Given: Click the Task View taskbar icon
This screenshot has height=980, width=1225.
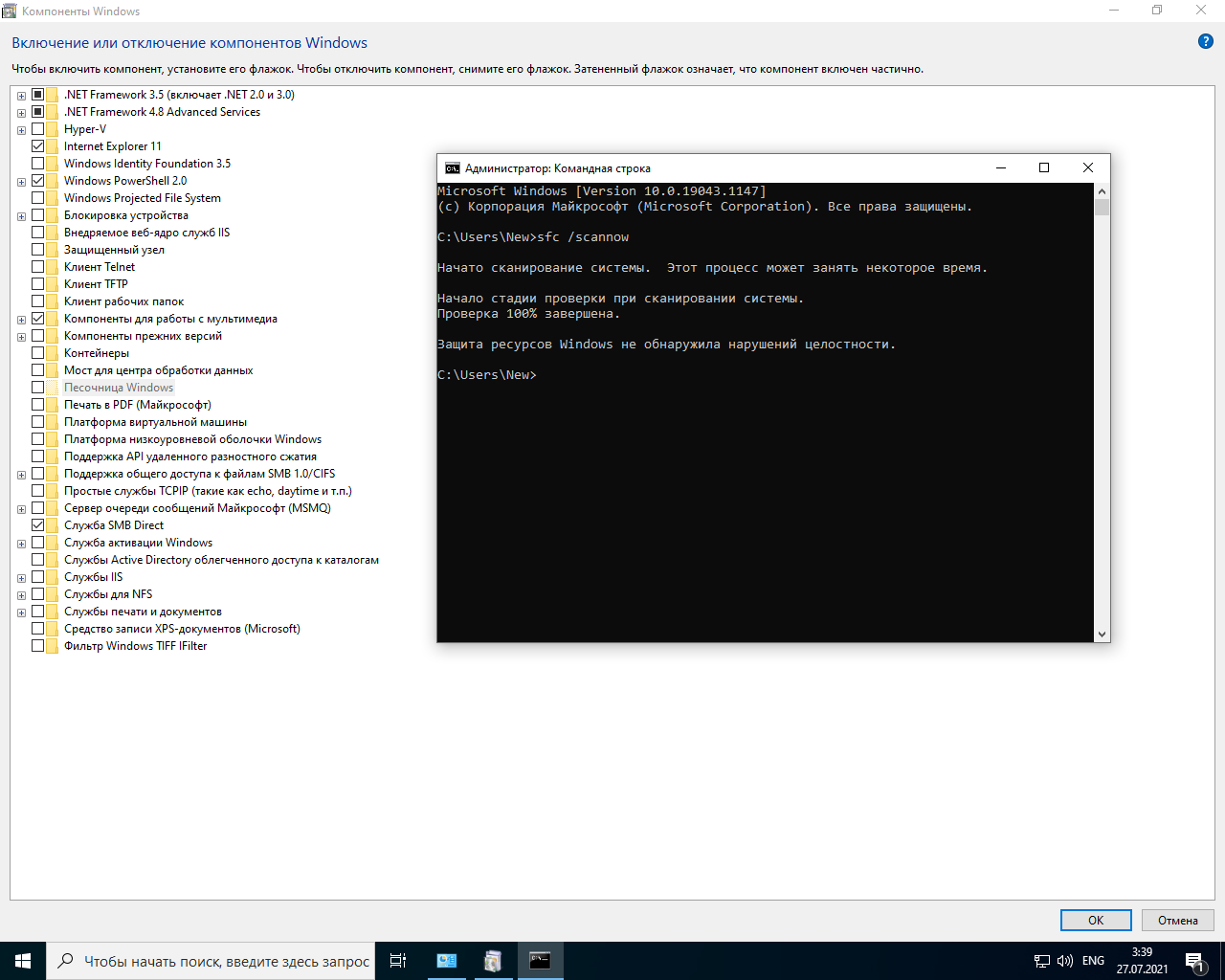Looking at the screenshot, I should coord(398,961).
